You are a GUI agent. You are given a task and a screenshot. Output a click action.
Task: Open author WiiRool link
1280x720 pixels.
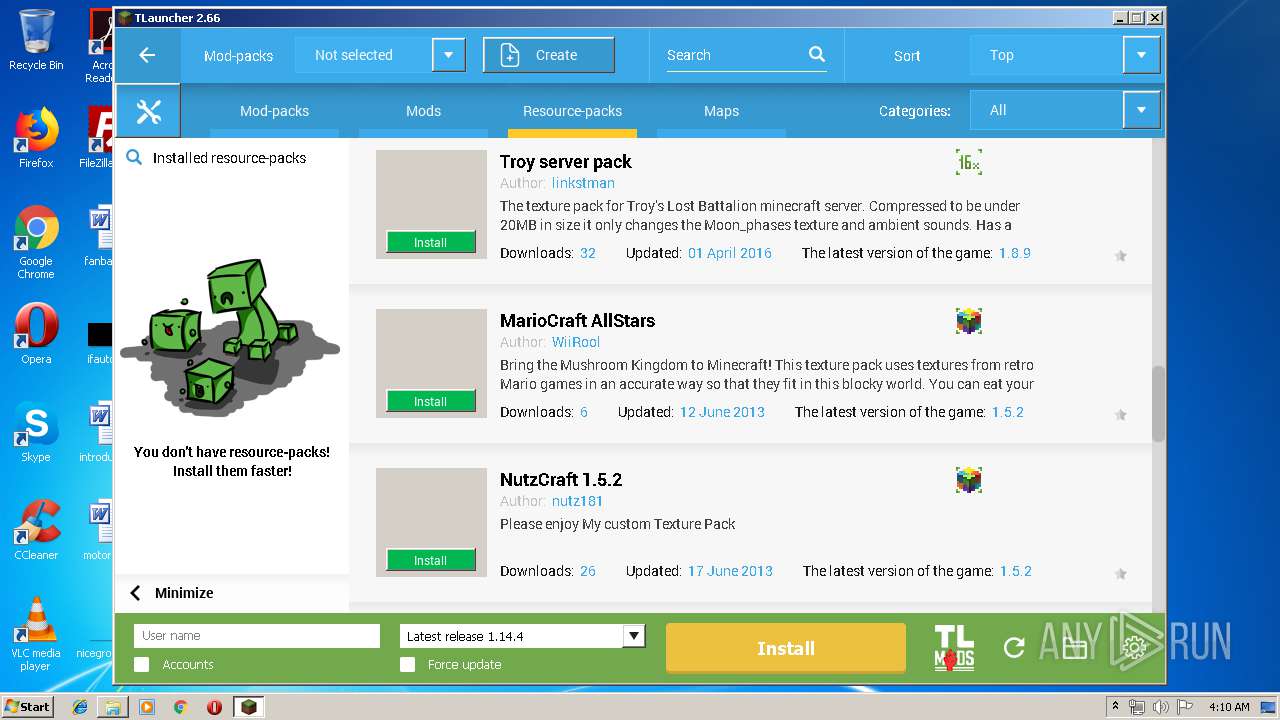pyautogui.click(x=576, y=342)
